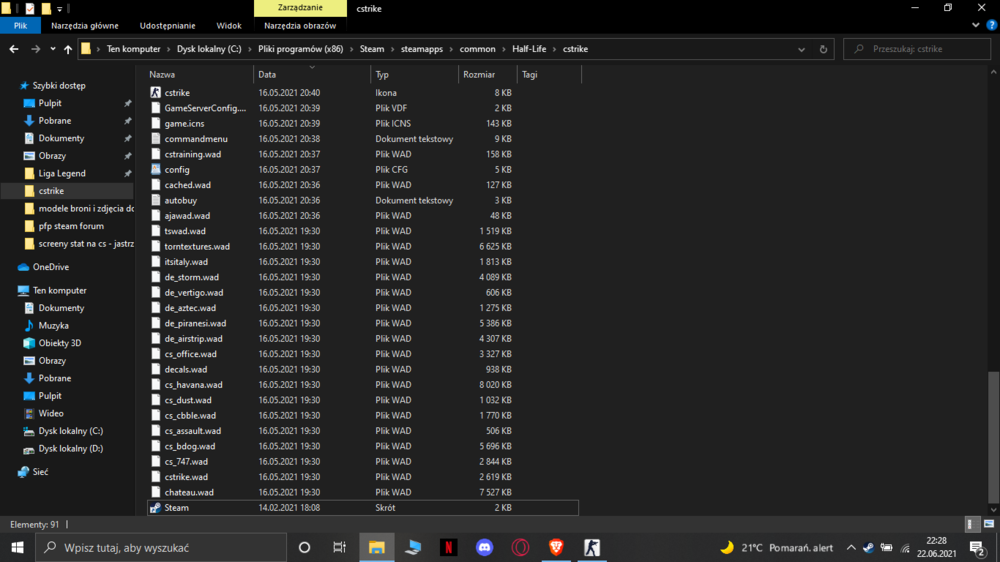
Task: Click the vertical scrollbar thumb
Action: [x=993, y=436]
